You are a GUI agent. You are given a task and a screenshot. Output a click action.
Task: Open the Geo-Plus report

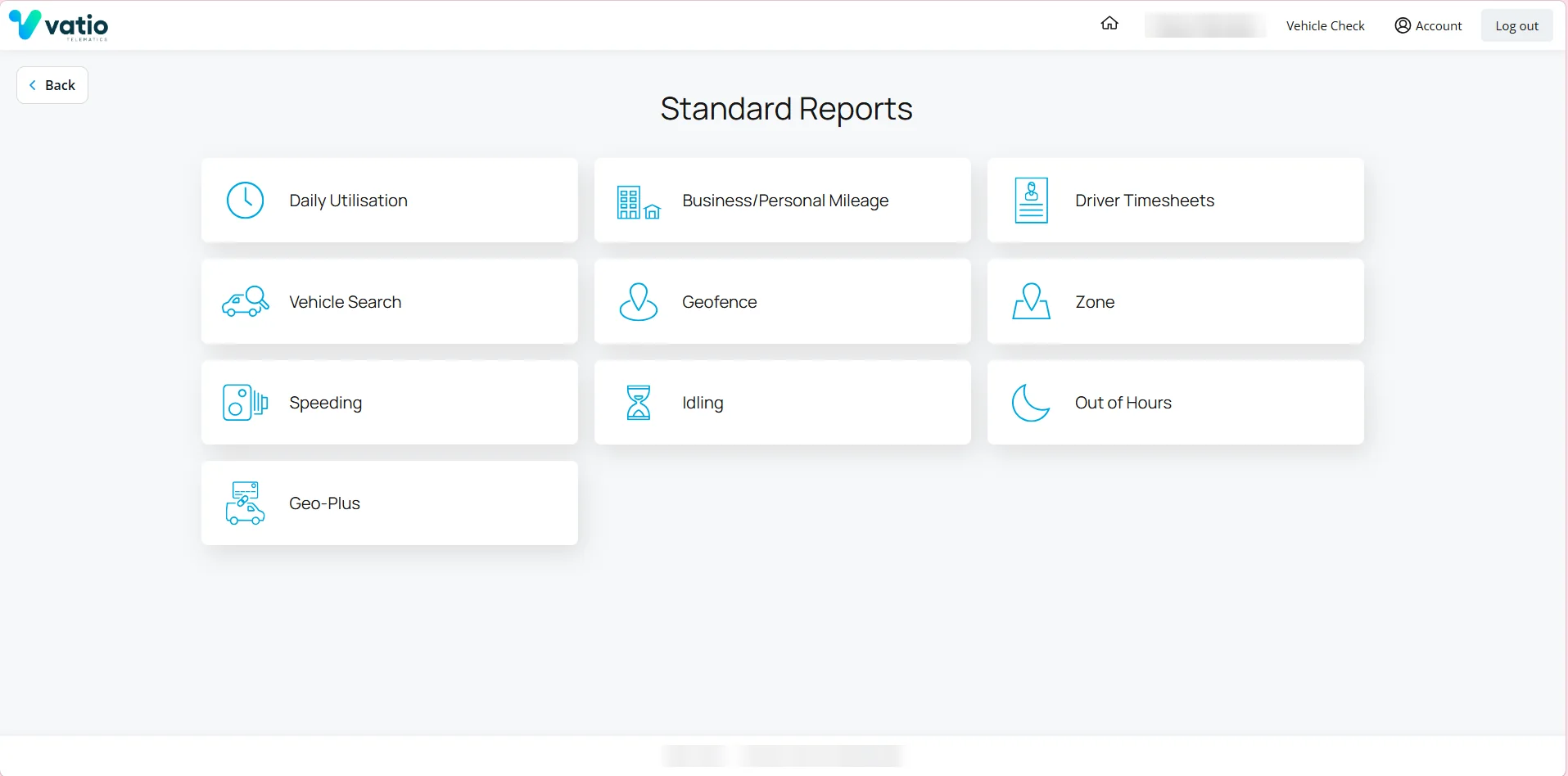click(390, 503)
